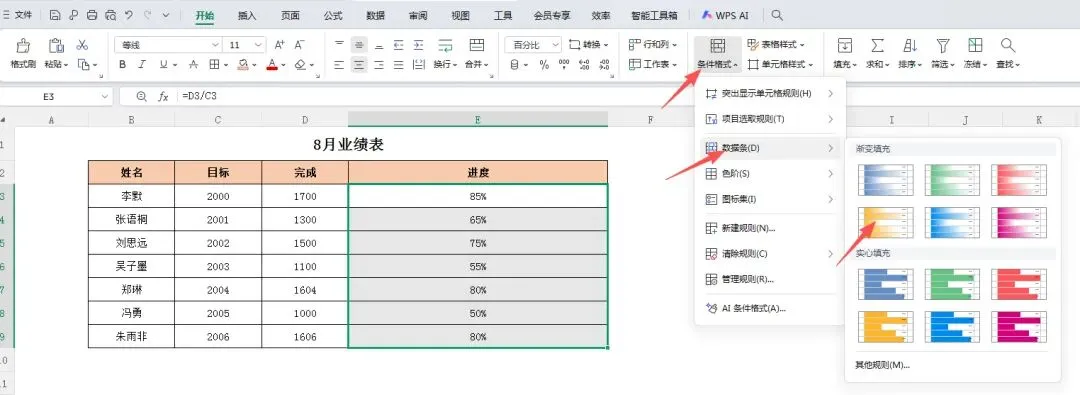Click New Rule (新建规则) menu item
1080x395 pixels.
click(769, 228)
